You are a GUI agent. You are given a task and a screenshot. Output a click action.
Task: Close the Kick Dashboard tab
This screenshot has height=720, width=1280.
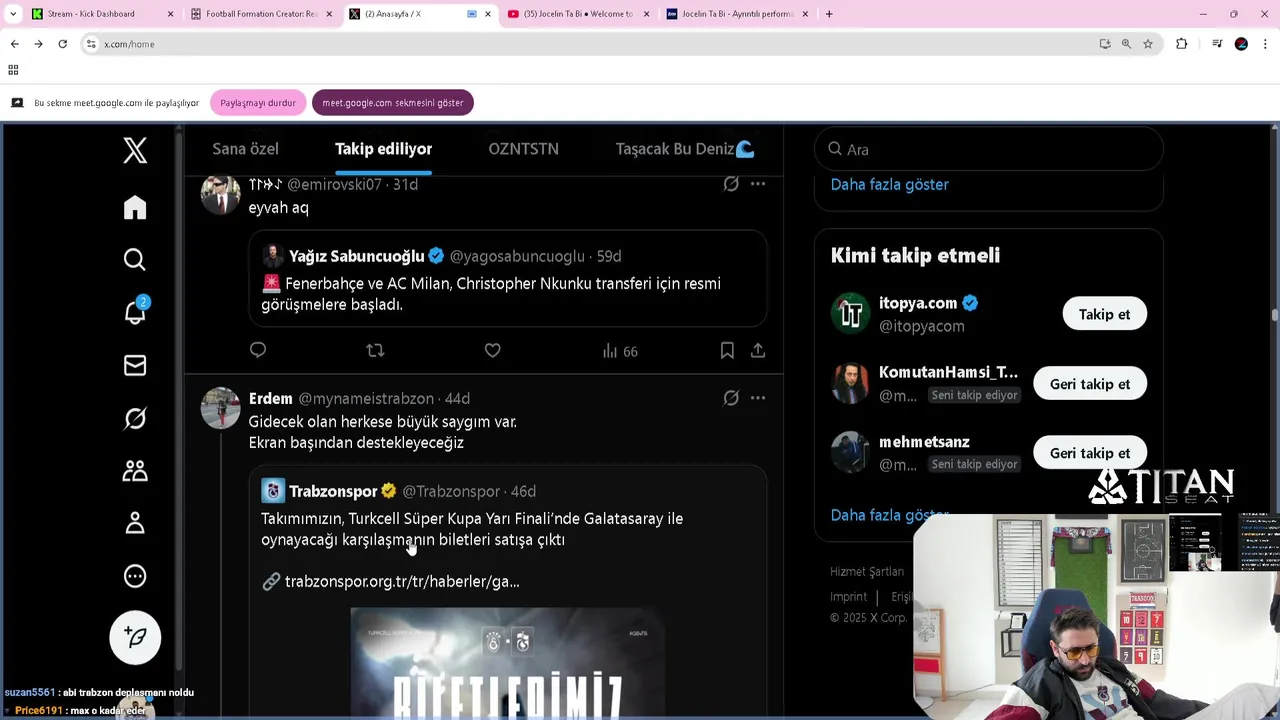[x=170, y=14]
